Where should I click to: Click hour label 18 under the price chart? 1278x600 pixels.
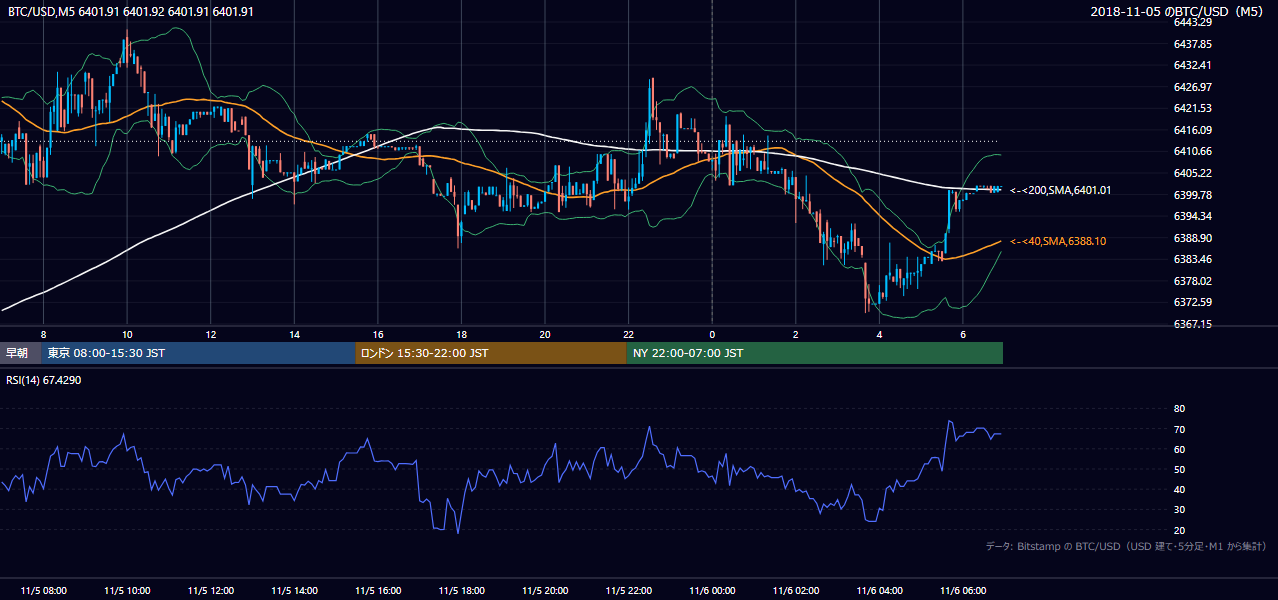pos(461,334)
